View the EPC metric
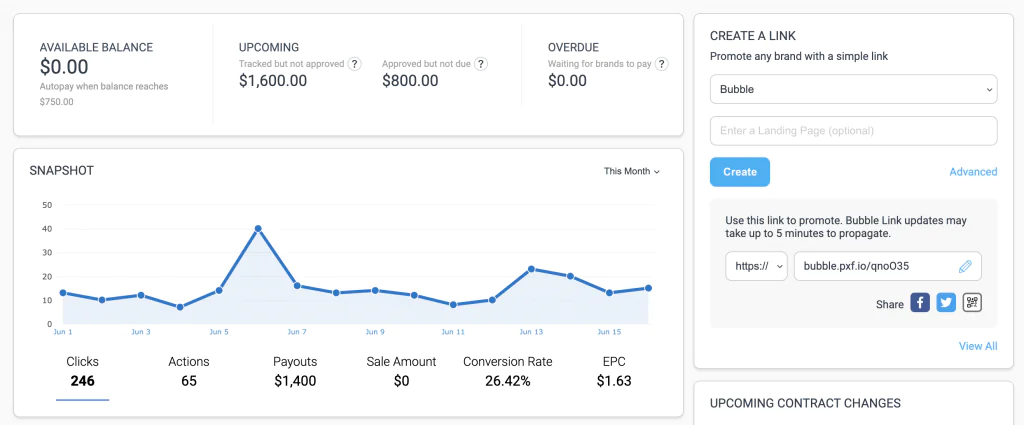 pyautogui.click(x=614, y=371)
